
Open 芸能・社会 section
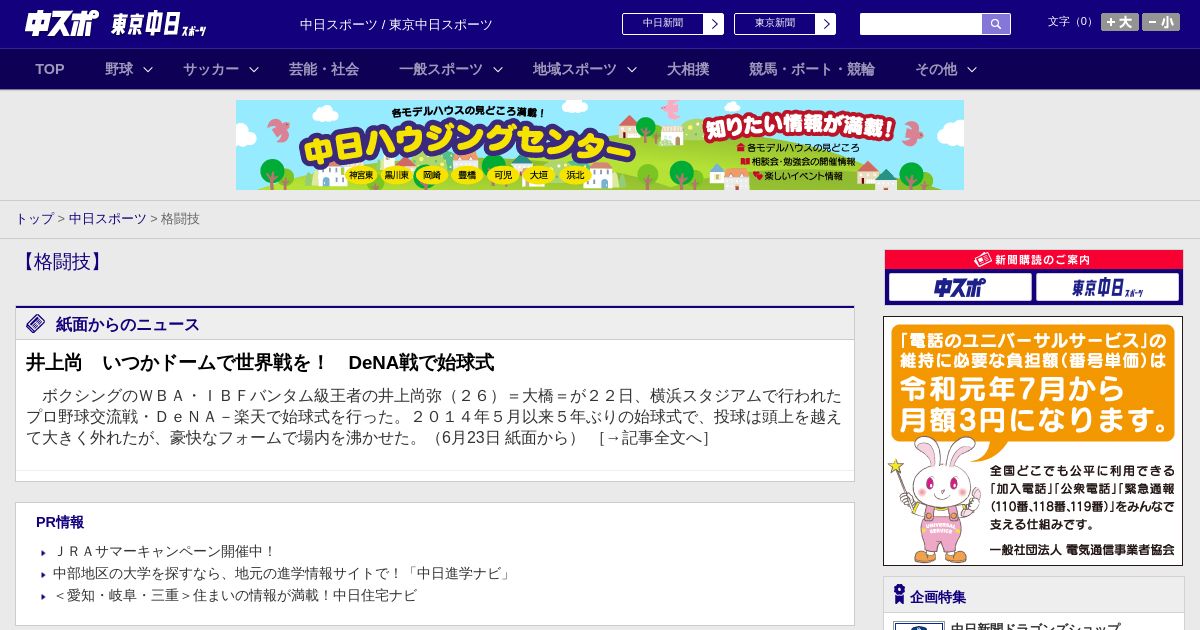pyautogui.click(x=324, y=69)
